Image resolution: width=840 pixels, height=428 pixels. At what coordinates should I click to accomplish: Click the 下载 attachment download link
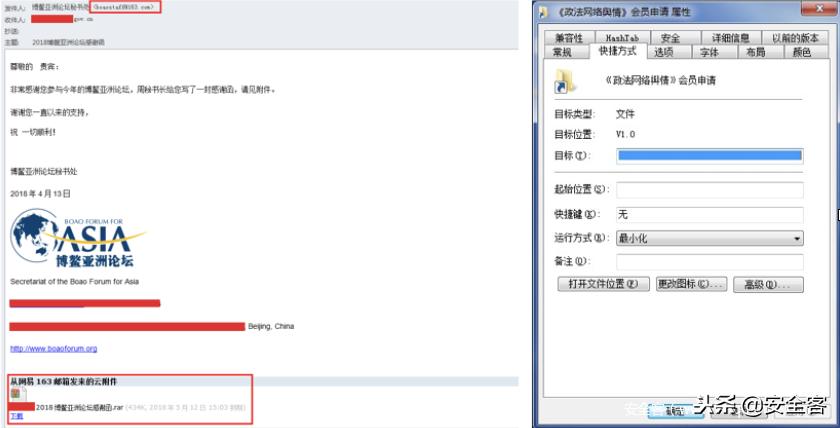[x=17, y=416]
